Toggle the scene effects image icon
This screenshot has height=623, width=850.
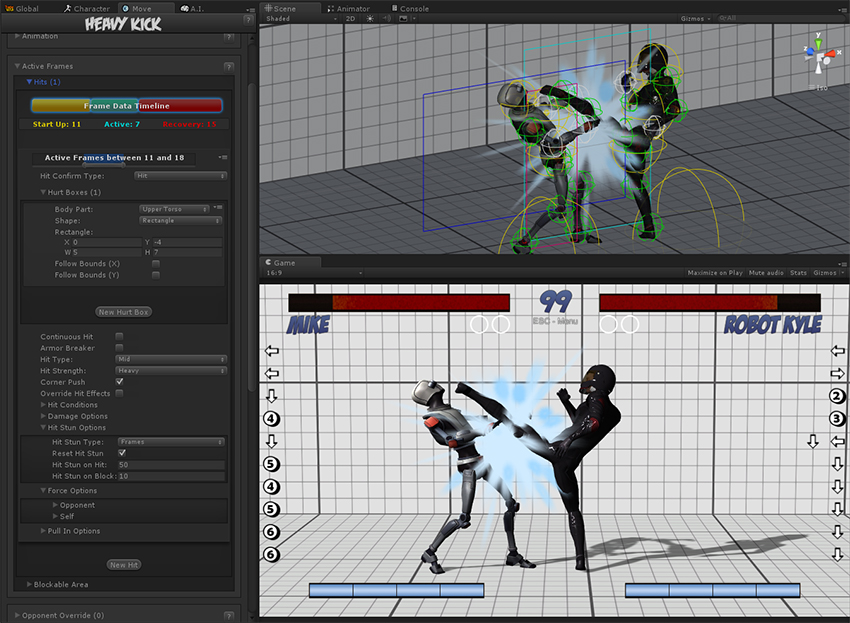(403, 18)
